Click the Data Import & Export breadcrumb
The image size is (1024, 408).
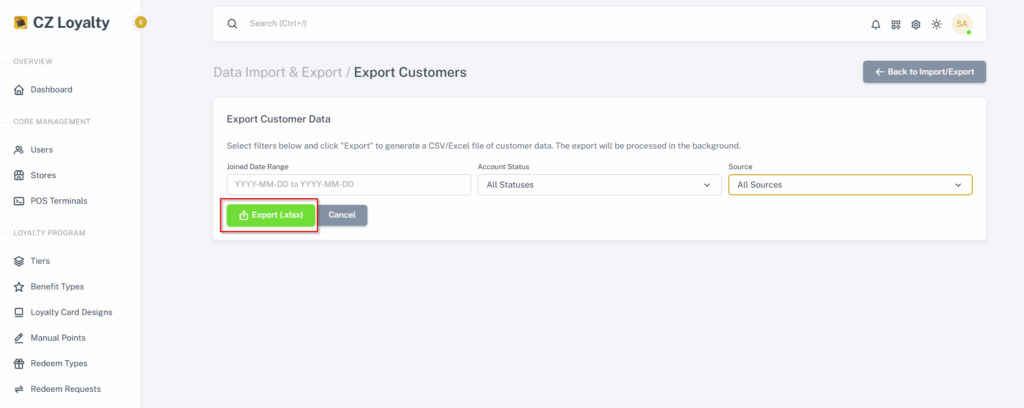tap(278, 72)
